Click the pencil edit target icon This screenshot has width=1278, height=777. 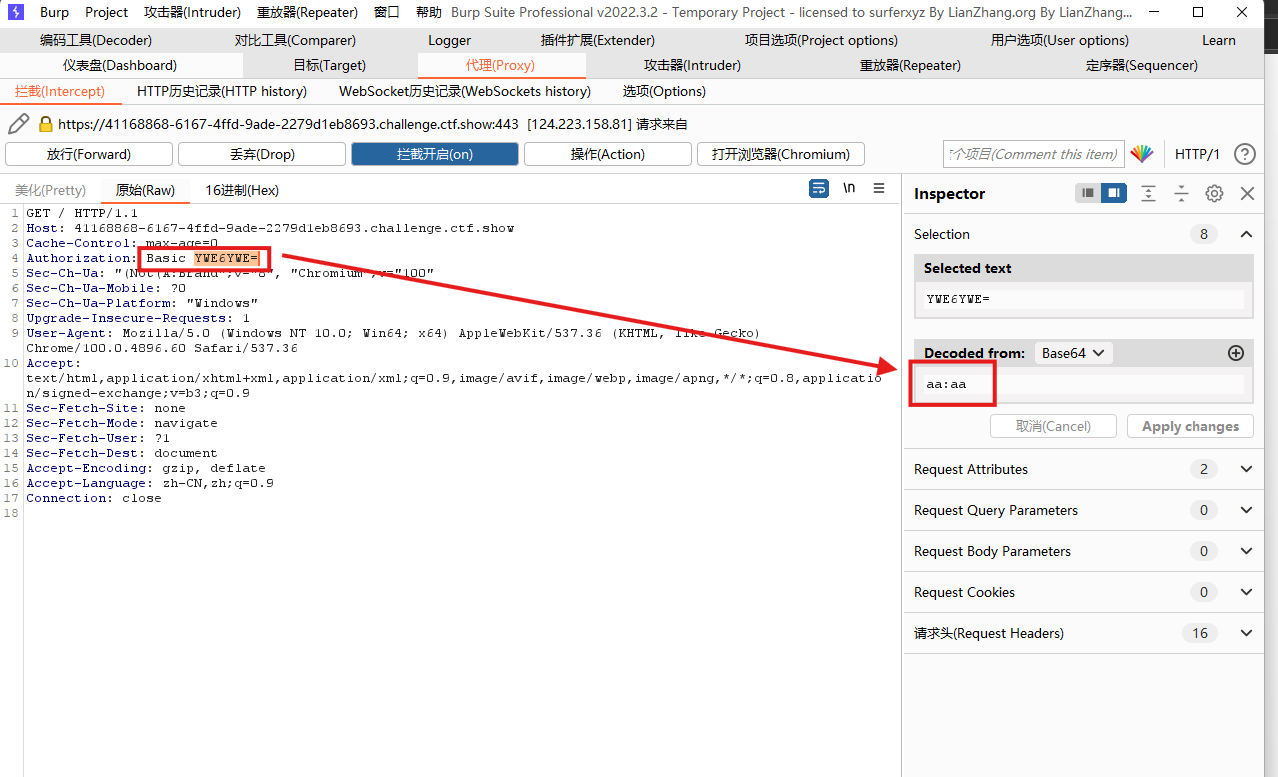[x=18, y=124]
